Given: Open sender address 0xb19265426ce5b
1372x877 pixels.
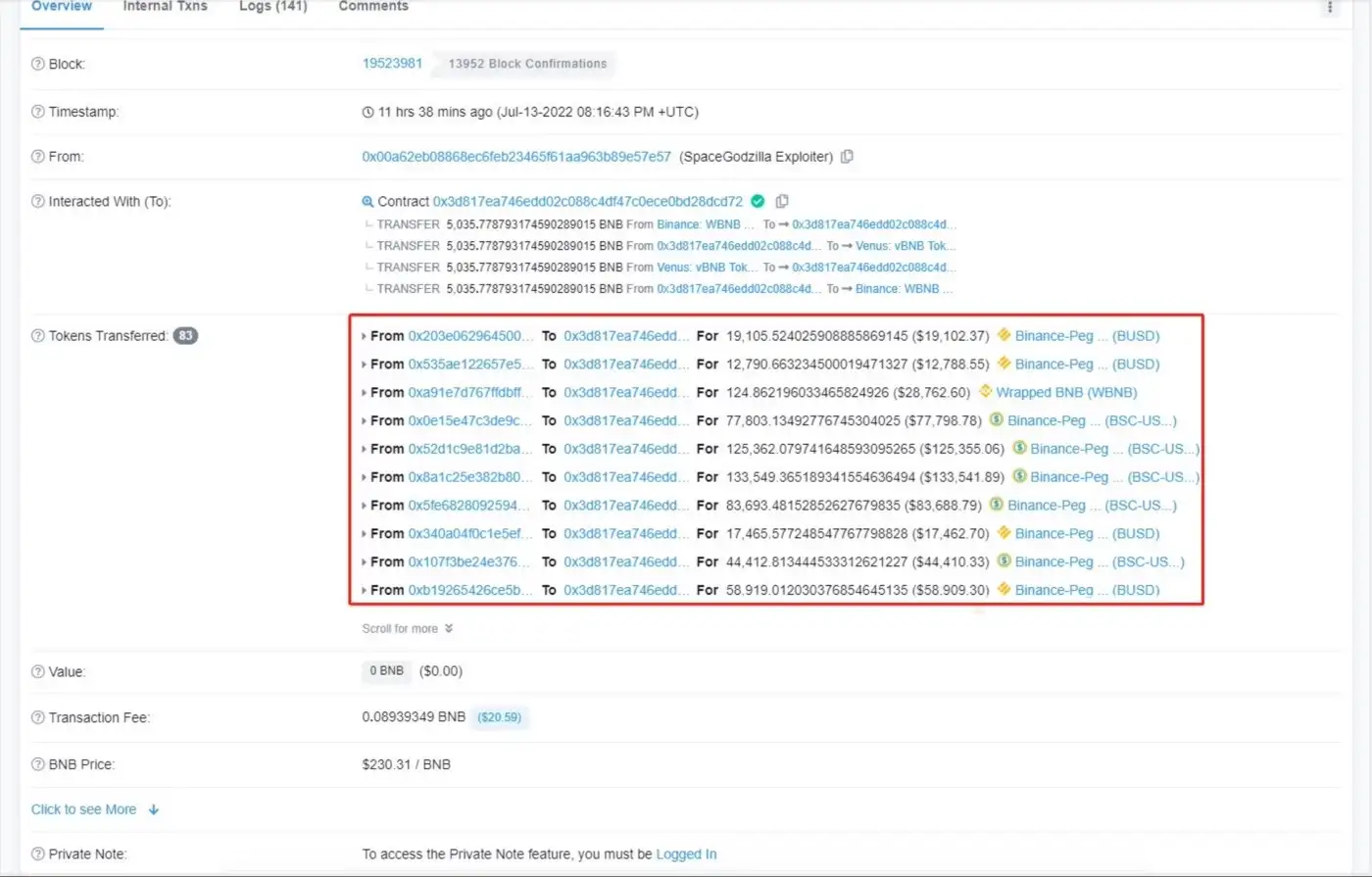Looking at the screenshot, I should pos(470,590).
